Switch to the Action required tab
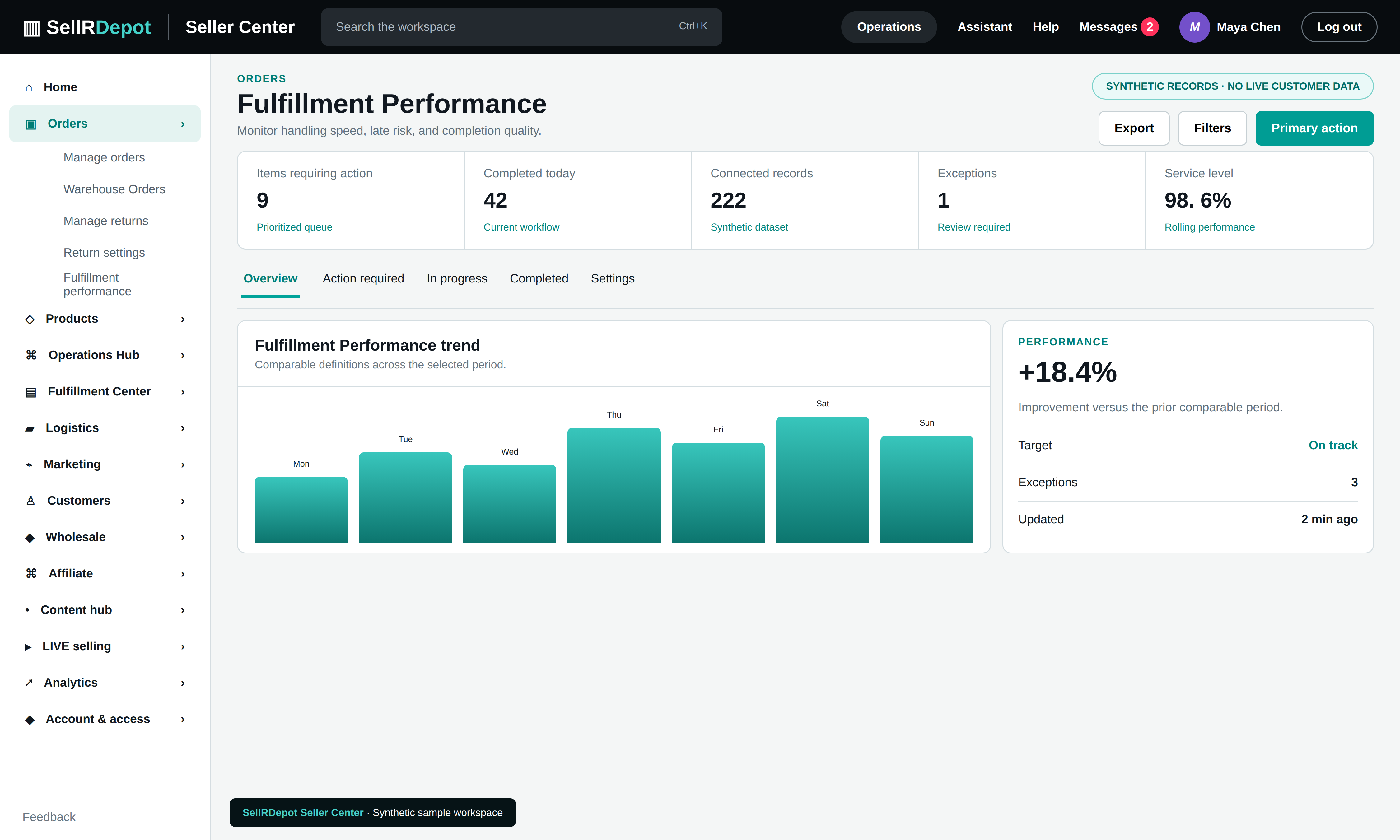The width and height of the screenshot is (1400, 840). point(363,278)
